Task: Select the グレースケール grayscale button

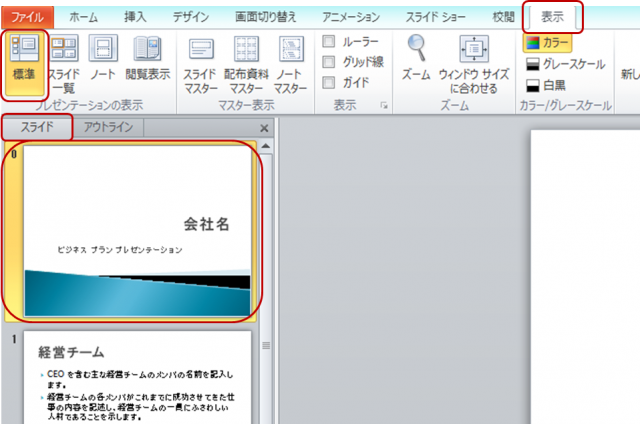Action: click(565, 64)
